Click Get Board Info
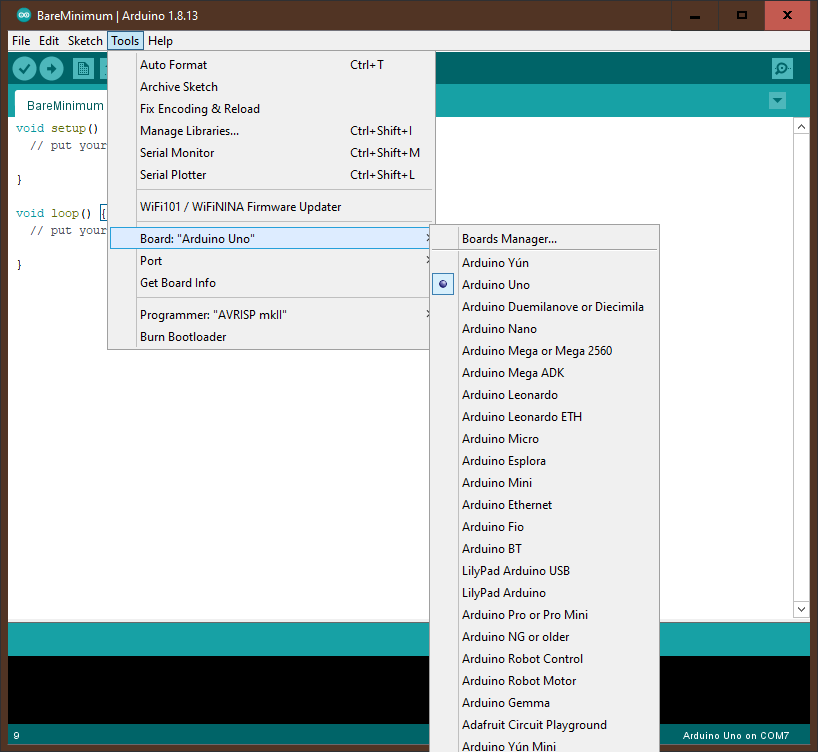This screenshot has width=818, height=752. click(x=270, y=283)
